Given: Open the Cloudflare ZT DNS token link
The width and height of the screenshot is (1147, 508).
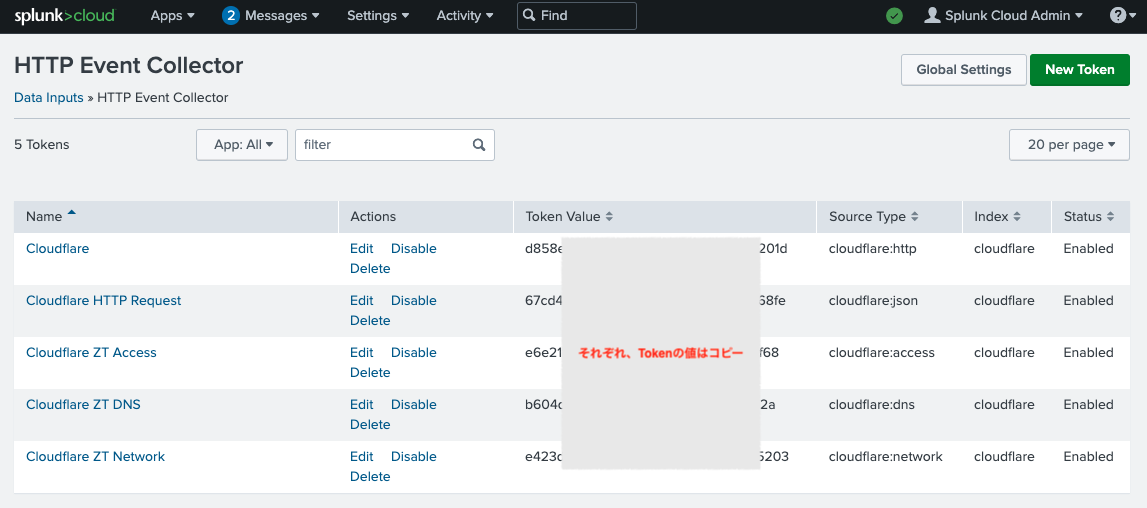Looking at the screenshot, I should click(x=83, y=405).
